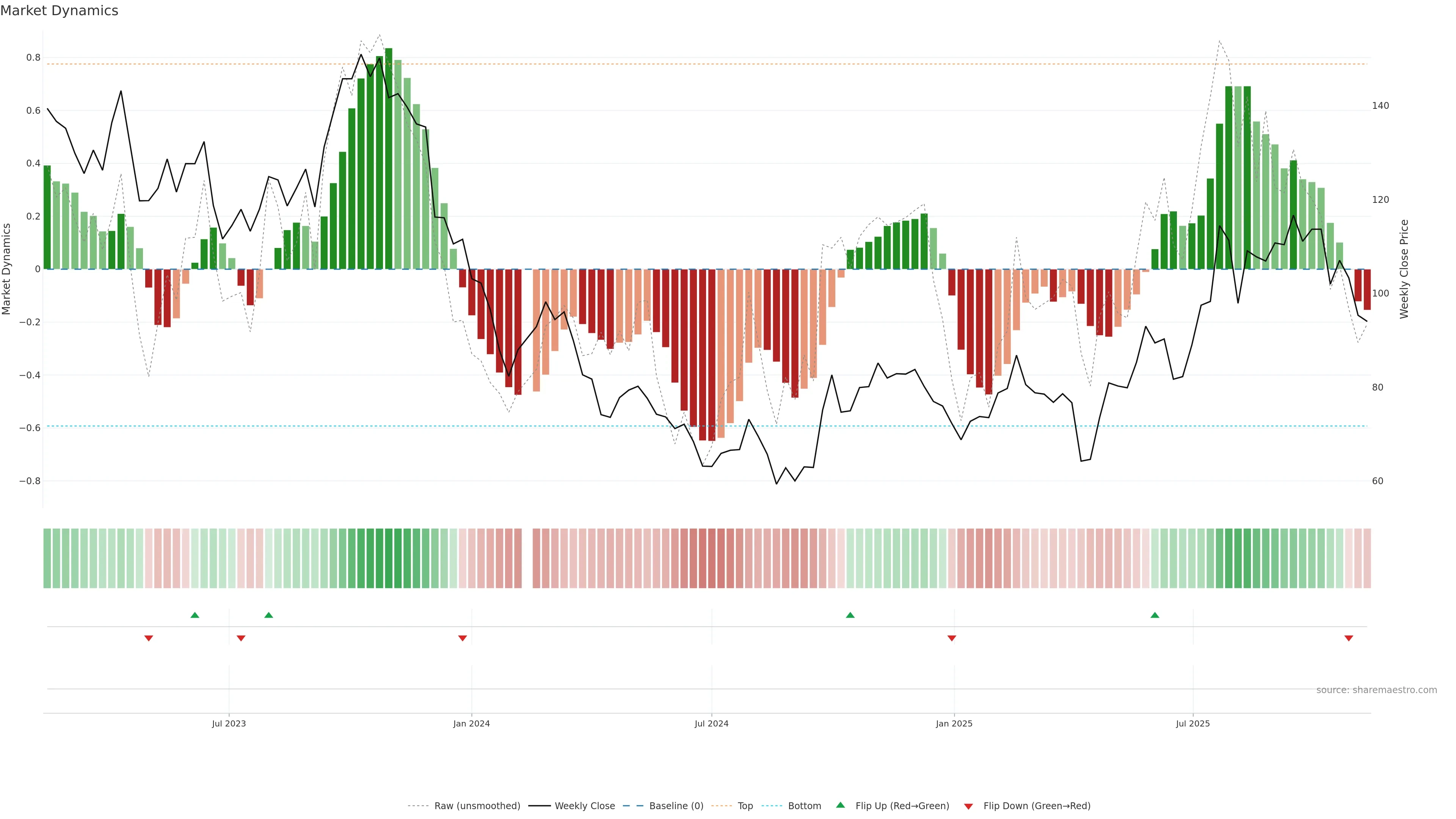Click the Market Dynamics chart title
This screenshot has width=1456, height=819.
[60, 11]
